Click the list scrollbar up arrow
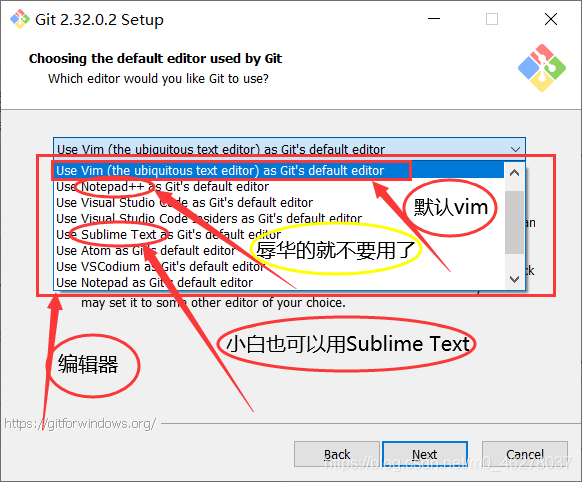The height and width of the screenshot is (482, 582). [514, 173]
